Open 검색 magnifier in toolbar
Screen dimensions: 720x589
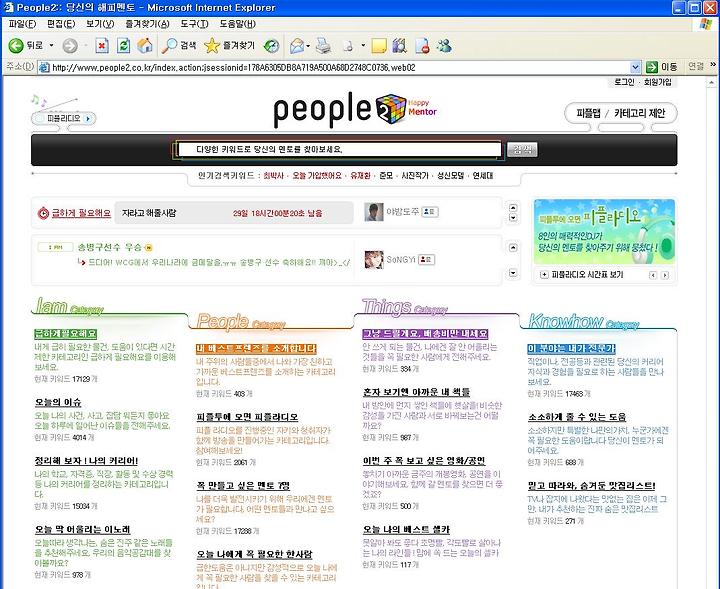[x=179, y=45]
